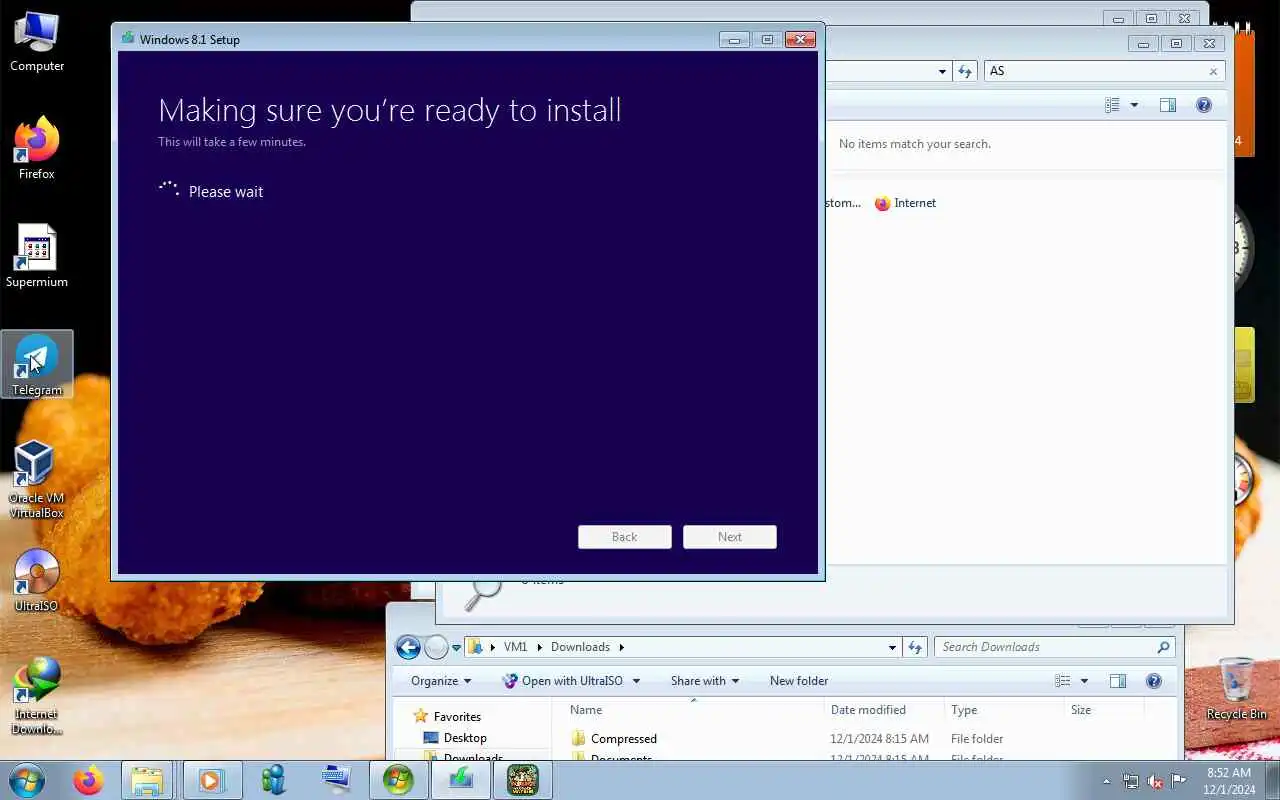Change view icon in Downloads window
The image size is (1280, 800).
tap(1063, 681)
